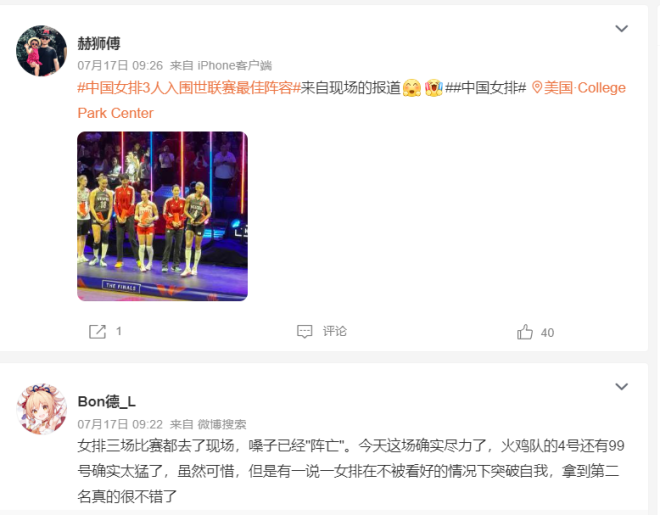This screenshot has height=515, width=660.
Task: Open Bon德_L's anime avatar
Action: 41,409
